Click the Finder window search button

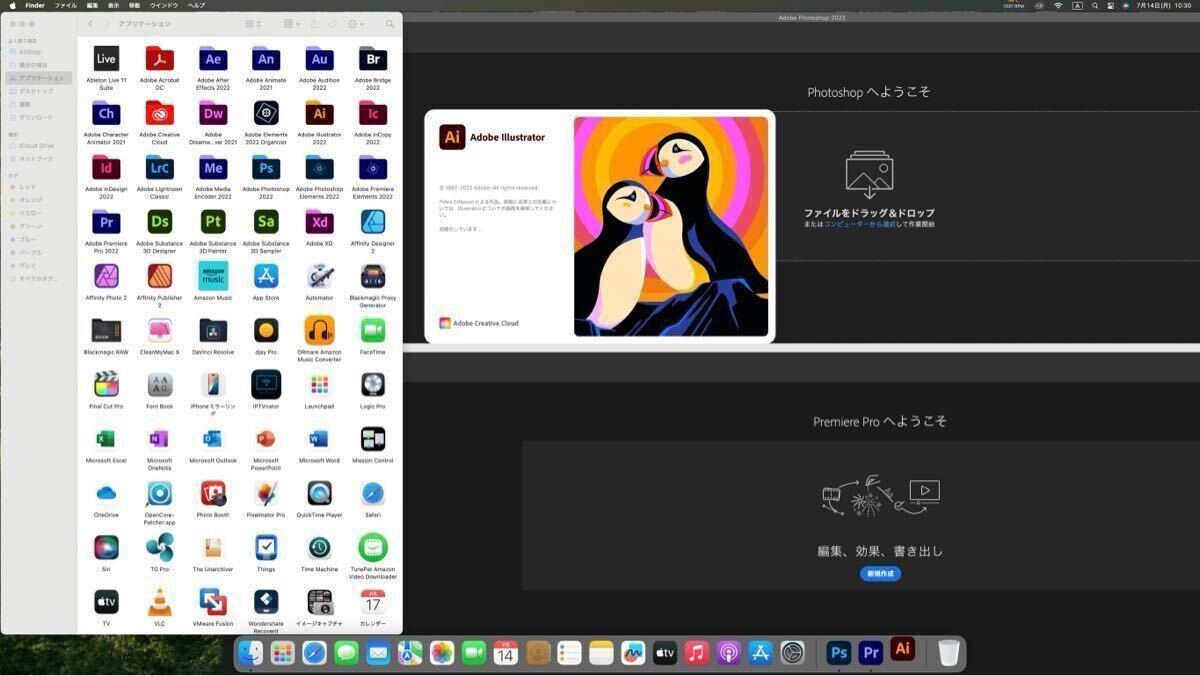click(x=390, y=24)
